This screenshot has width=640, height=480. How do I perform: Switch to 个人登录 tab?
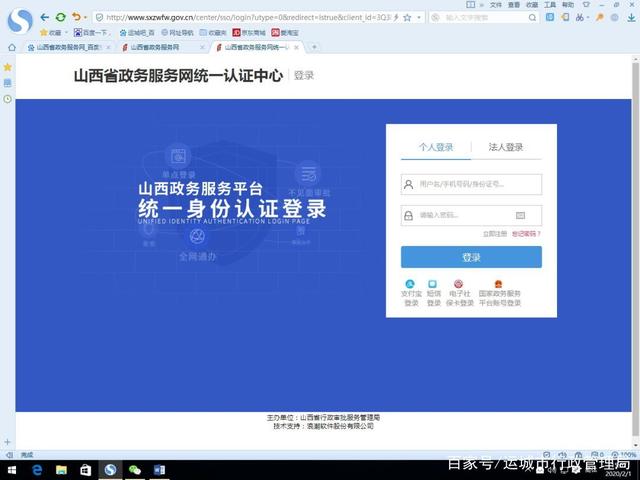[436, 147]
